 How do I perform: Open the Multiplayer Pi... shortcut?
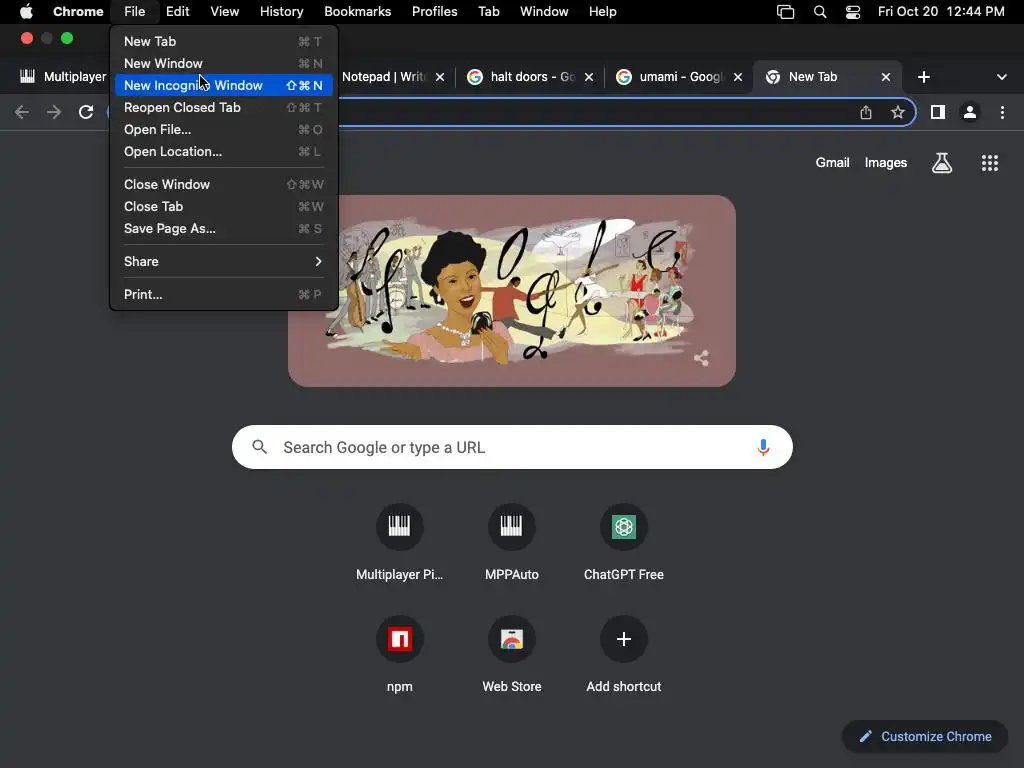tap(400, 543)
